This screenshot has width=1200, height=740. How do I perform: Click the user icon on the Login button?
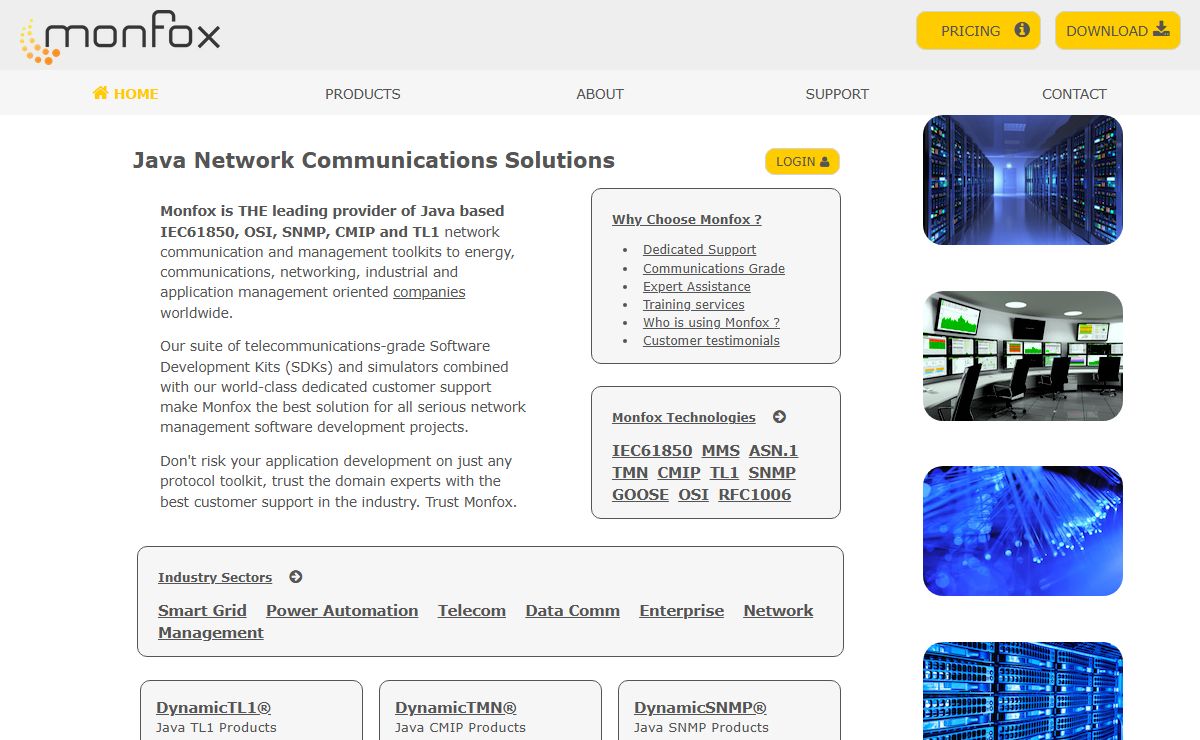[824, 162]
